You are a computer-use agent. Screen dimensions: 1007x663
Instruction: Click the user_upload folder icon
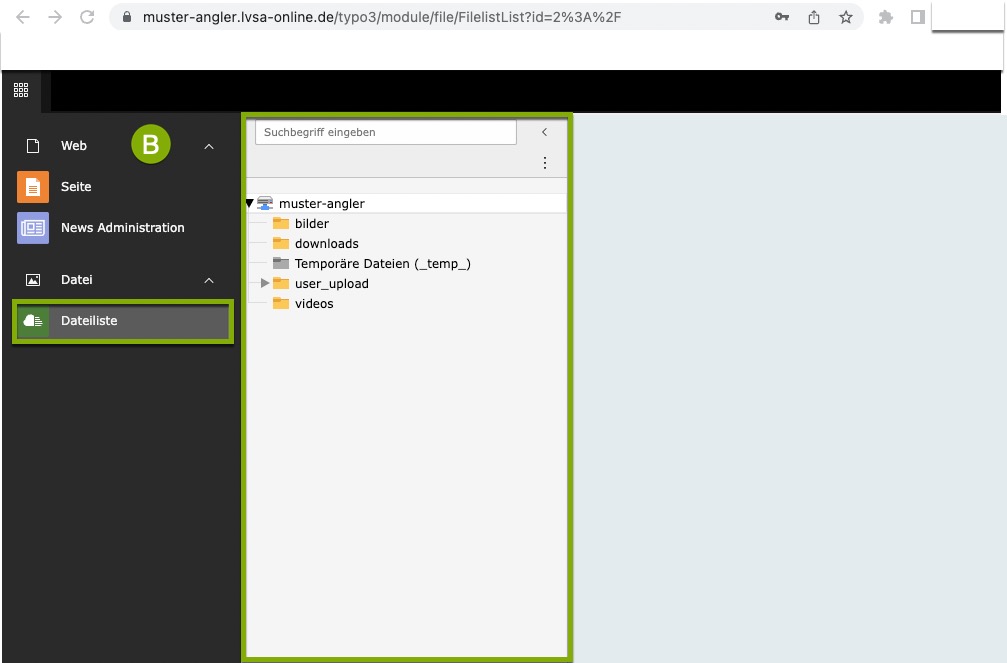click(281, 283)
